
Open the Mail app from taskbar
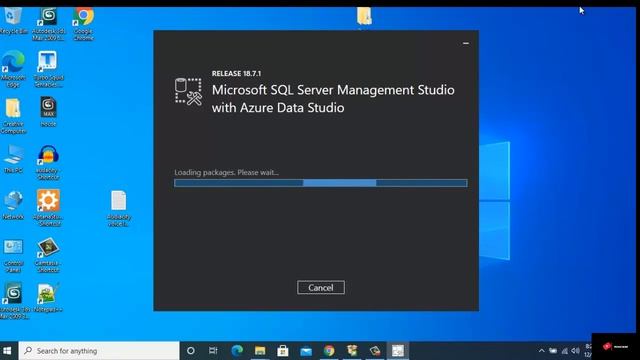[306, 351]
